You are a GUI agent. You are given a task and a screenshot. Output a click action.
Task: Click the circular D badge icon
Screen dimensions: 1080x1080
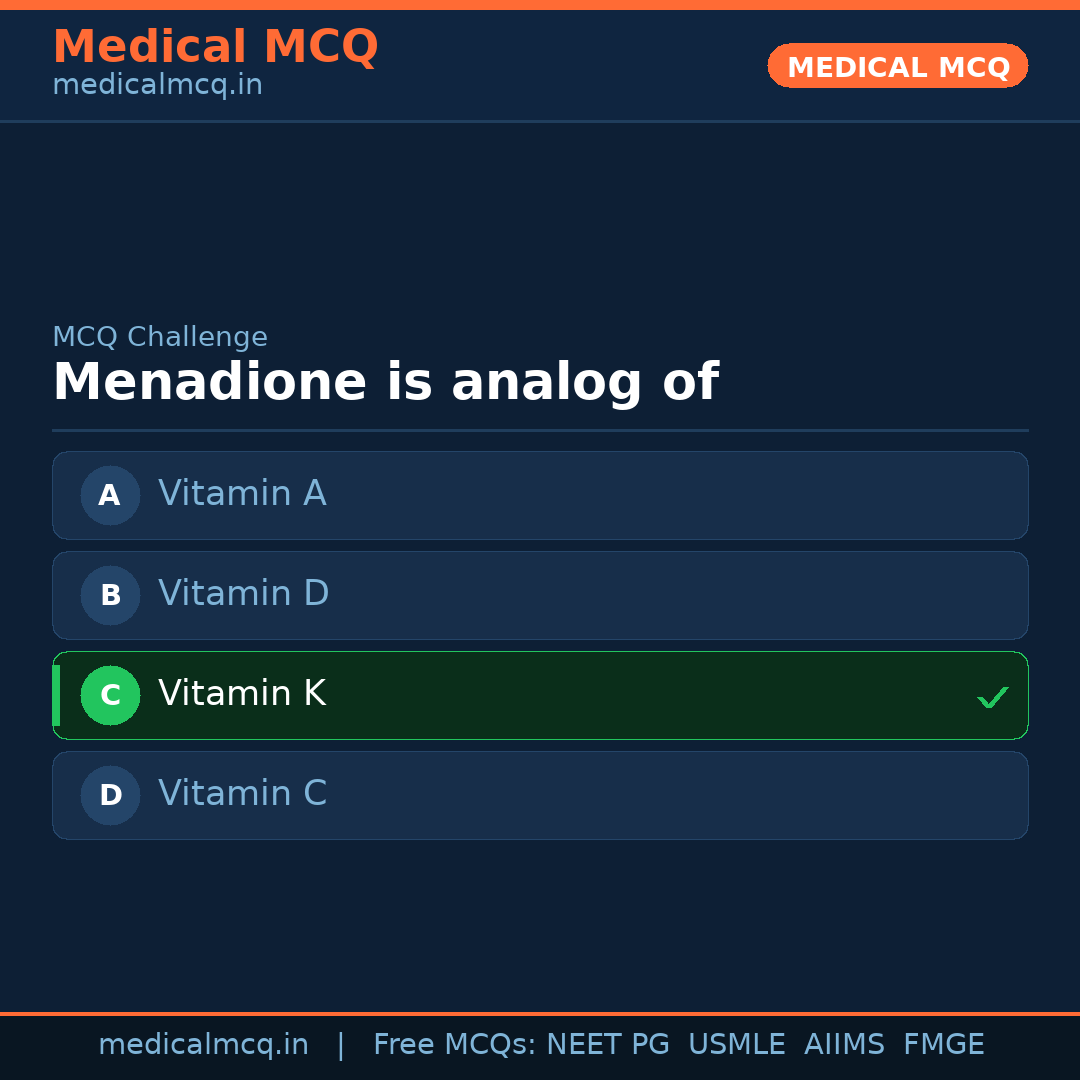[110, 795]
